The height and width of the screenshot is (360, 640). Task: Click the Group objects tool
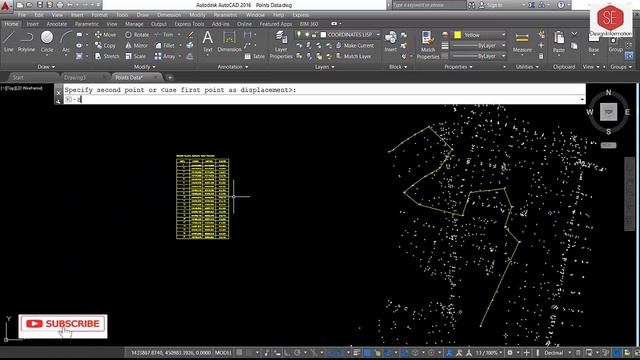[616, 44]
